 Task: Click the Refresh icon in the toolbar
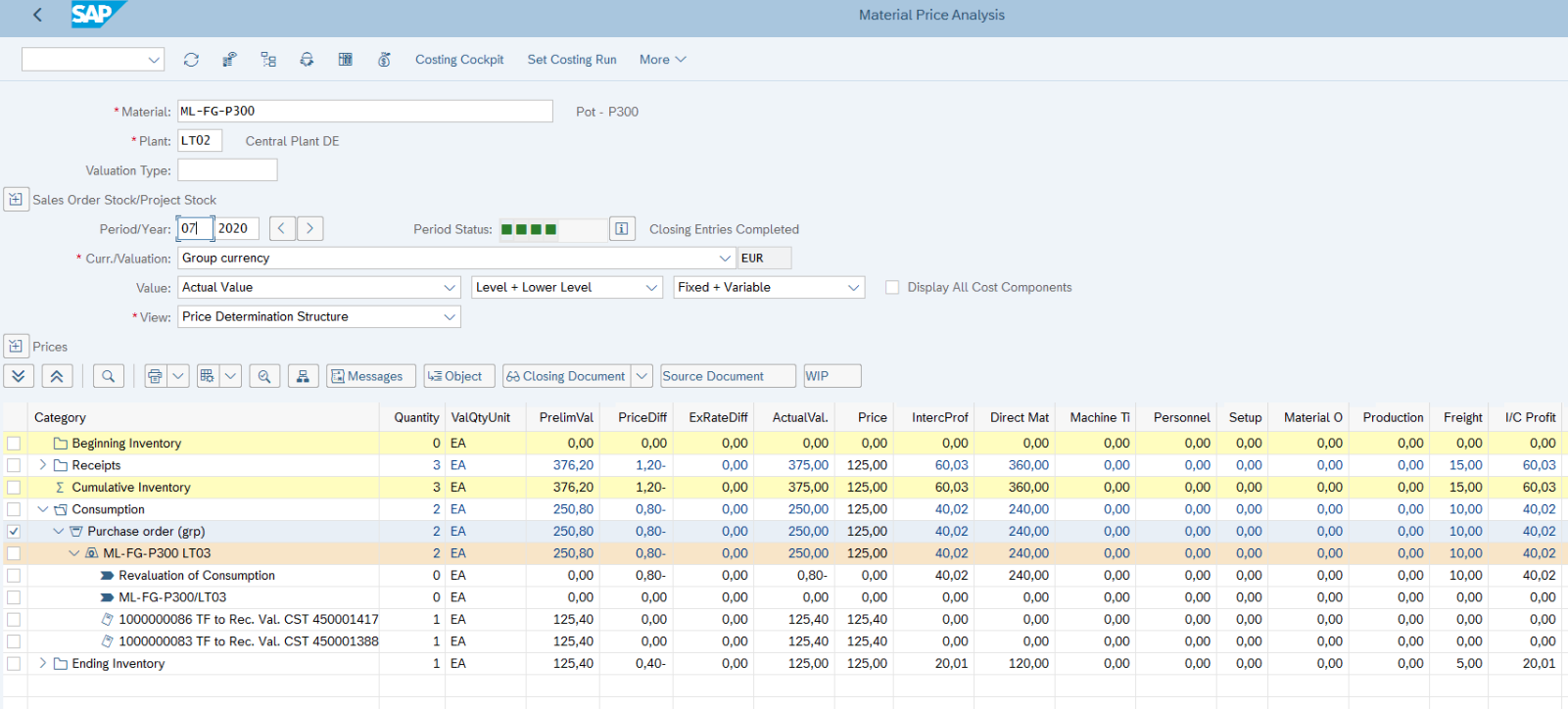pos(191,60)
